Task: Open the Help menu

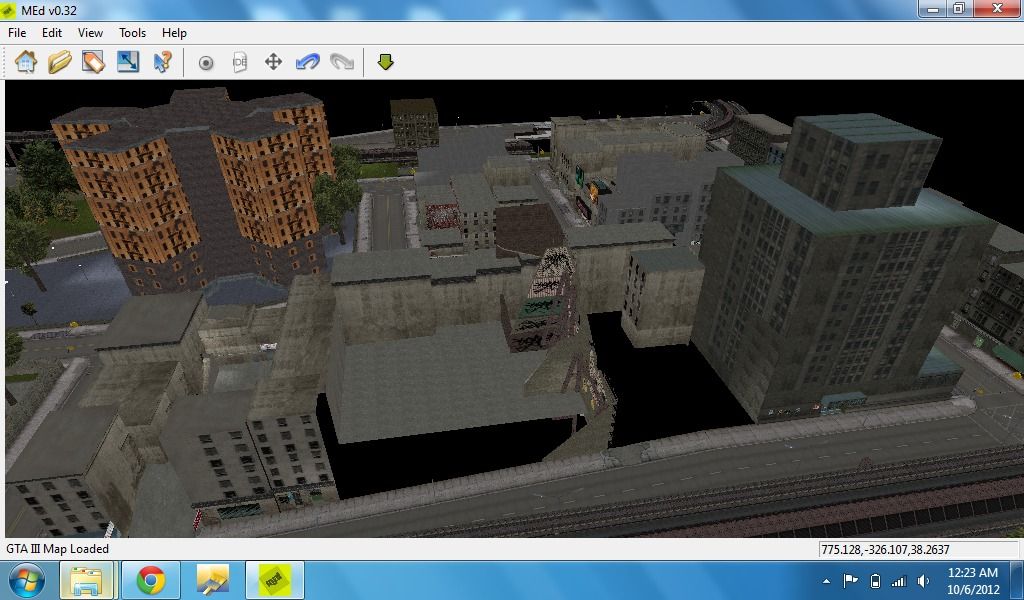Action: coord(174,33)
